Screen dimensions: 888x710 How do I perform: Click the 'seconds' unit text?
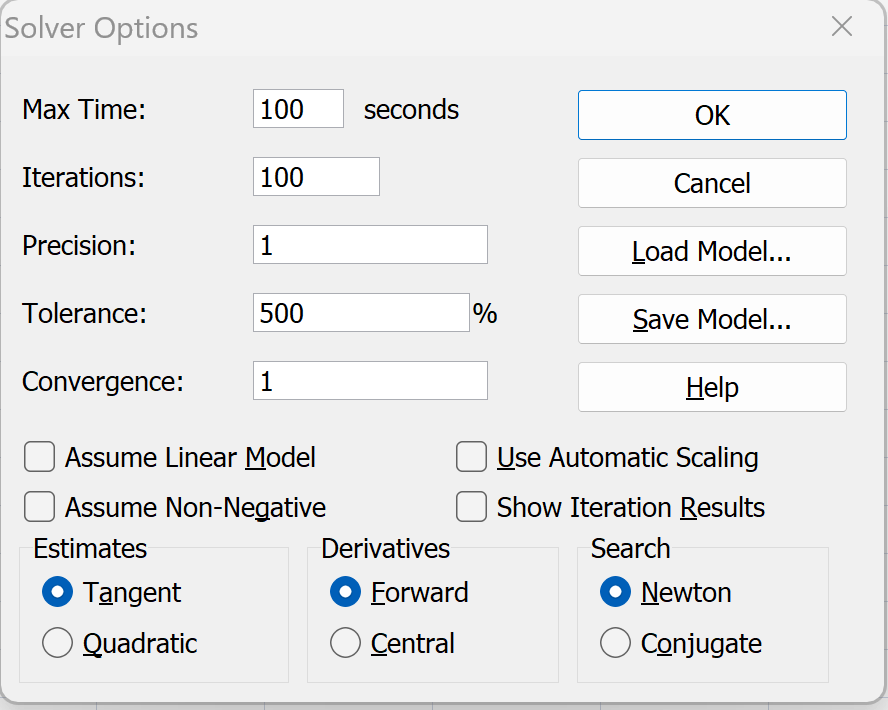point(411,109)
